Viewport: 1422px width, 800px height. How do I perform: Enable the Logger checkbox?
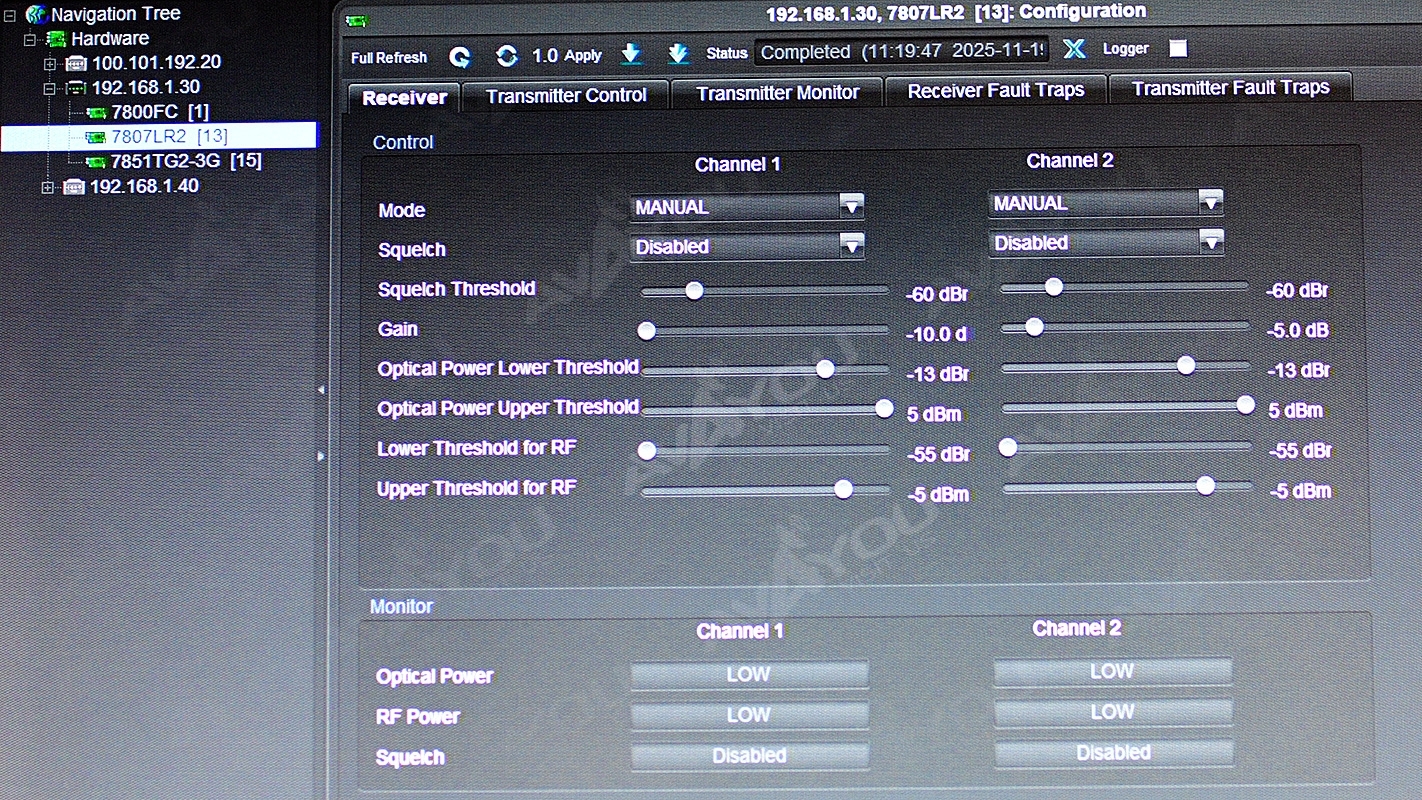coord(1178,48)
